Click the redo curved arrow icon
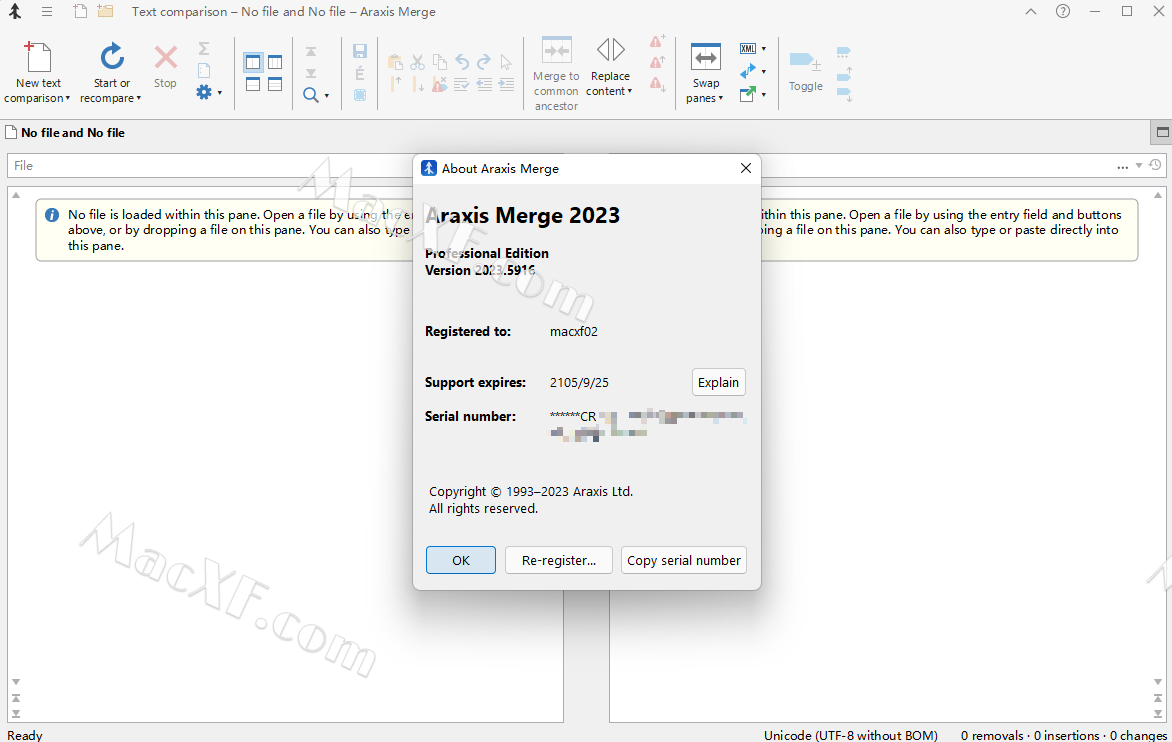Screen dimensions: 1172x742 tap(484, 62)
